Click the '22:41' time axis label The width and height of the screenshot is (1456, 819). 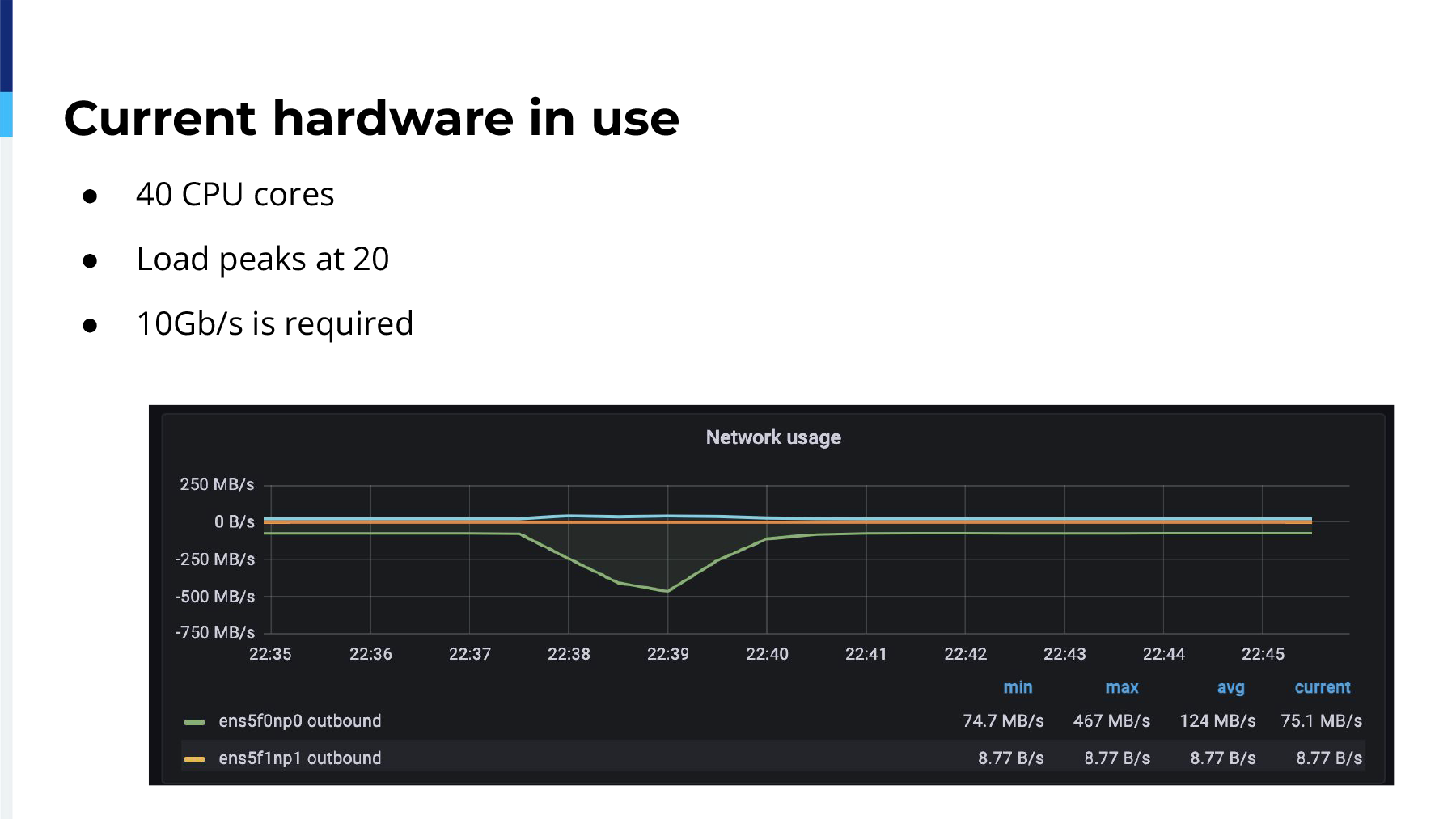[x=866, y=654]
